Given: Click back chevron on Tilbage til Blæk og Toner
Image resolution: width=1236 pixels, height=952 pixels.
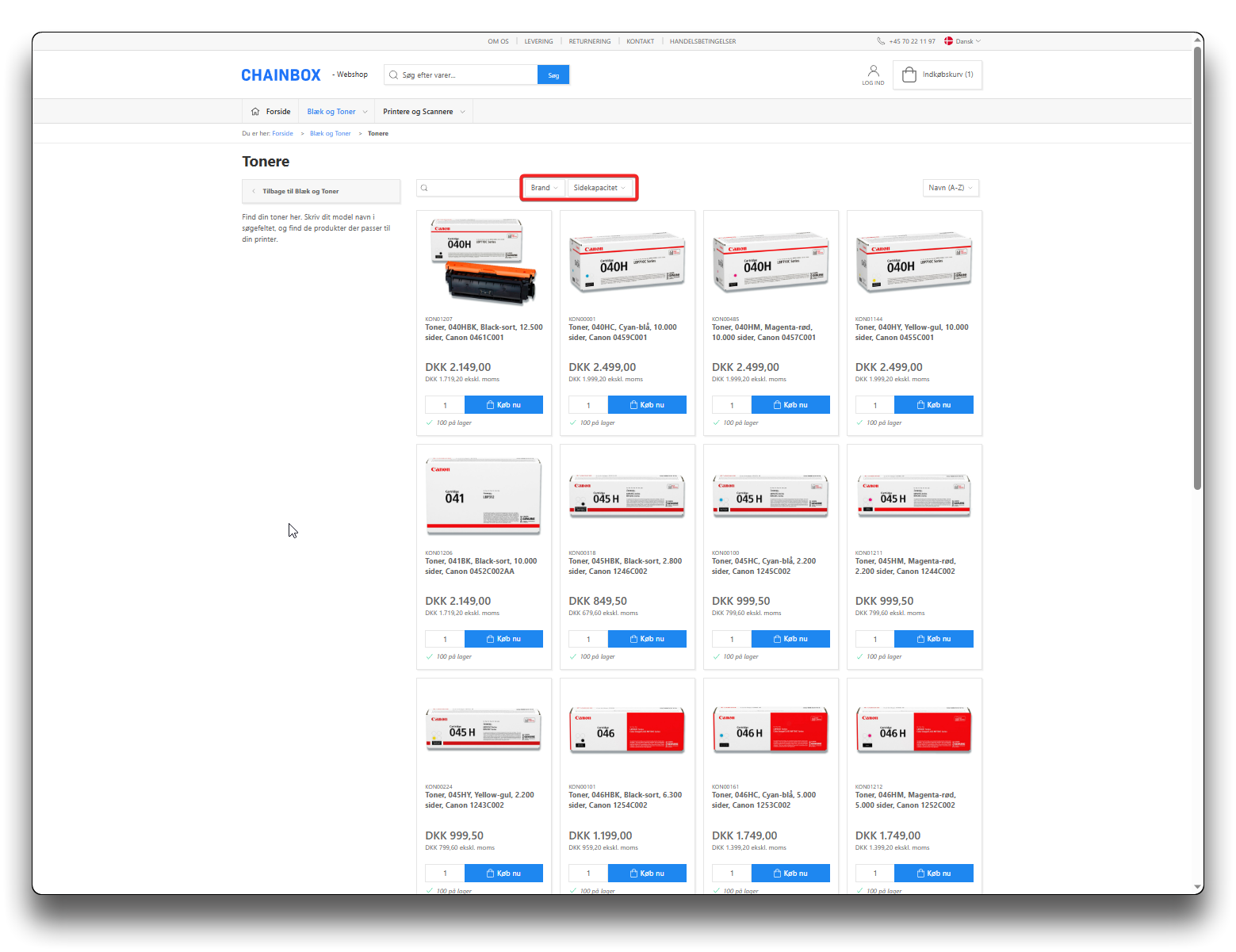Looking at the screenshot, I should tap(254, 191).
